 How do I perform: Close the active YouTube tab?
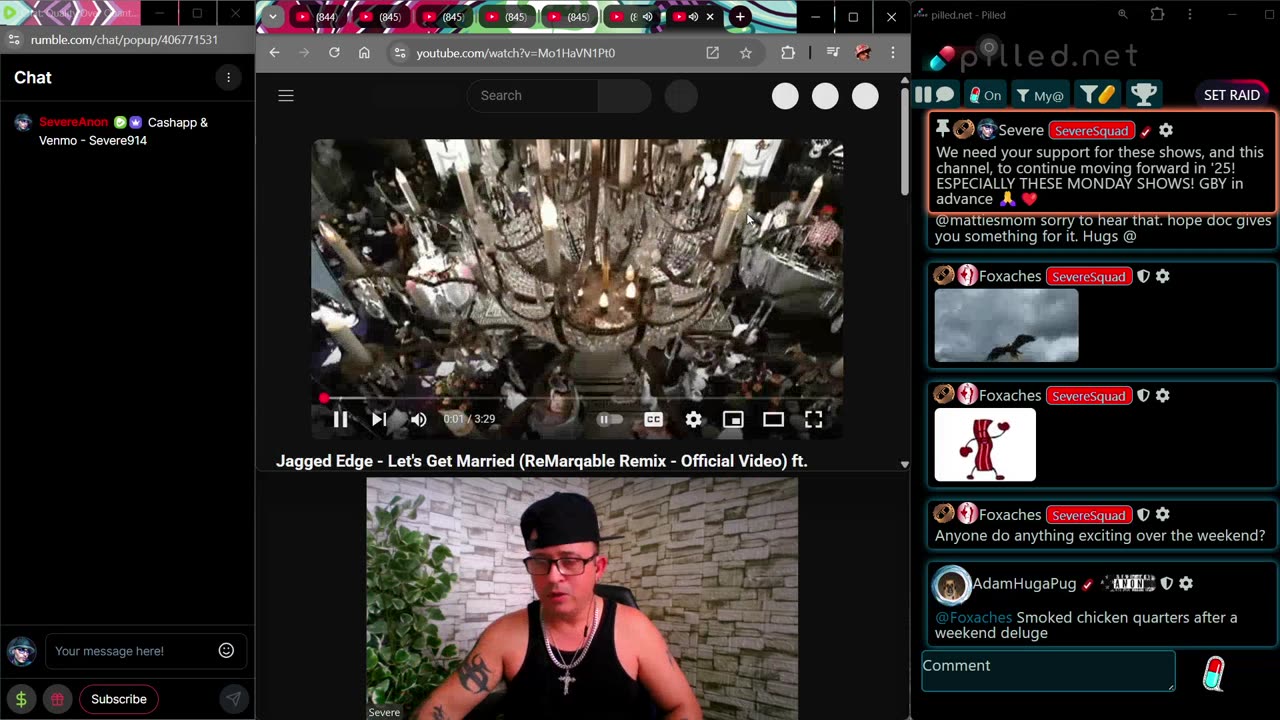pyautogui.click(x=711, y=17)
